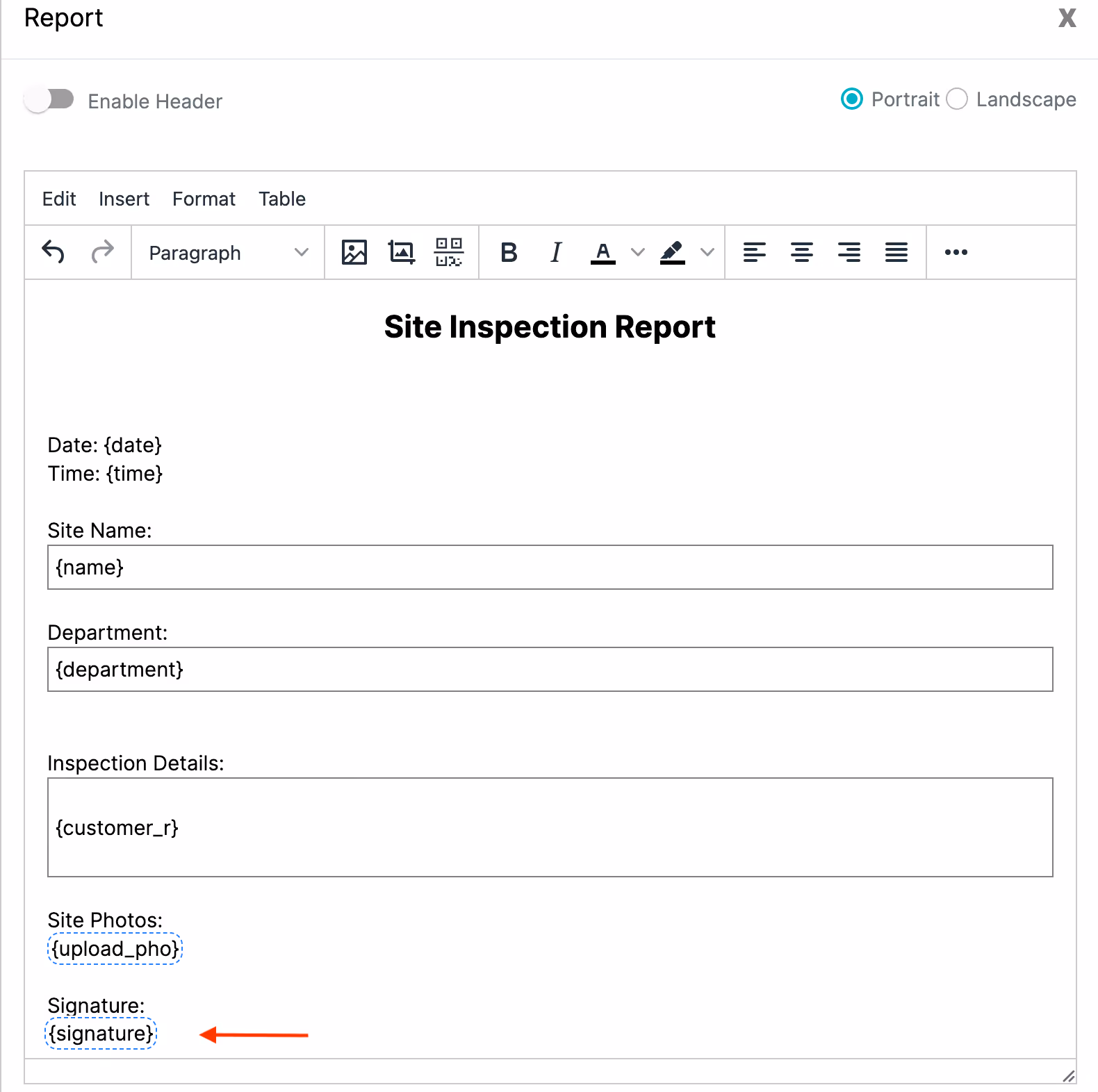Click the Site Inspection Report heading
Screen dimensions: 1098x1092
[550, 327]
